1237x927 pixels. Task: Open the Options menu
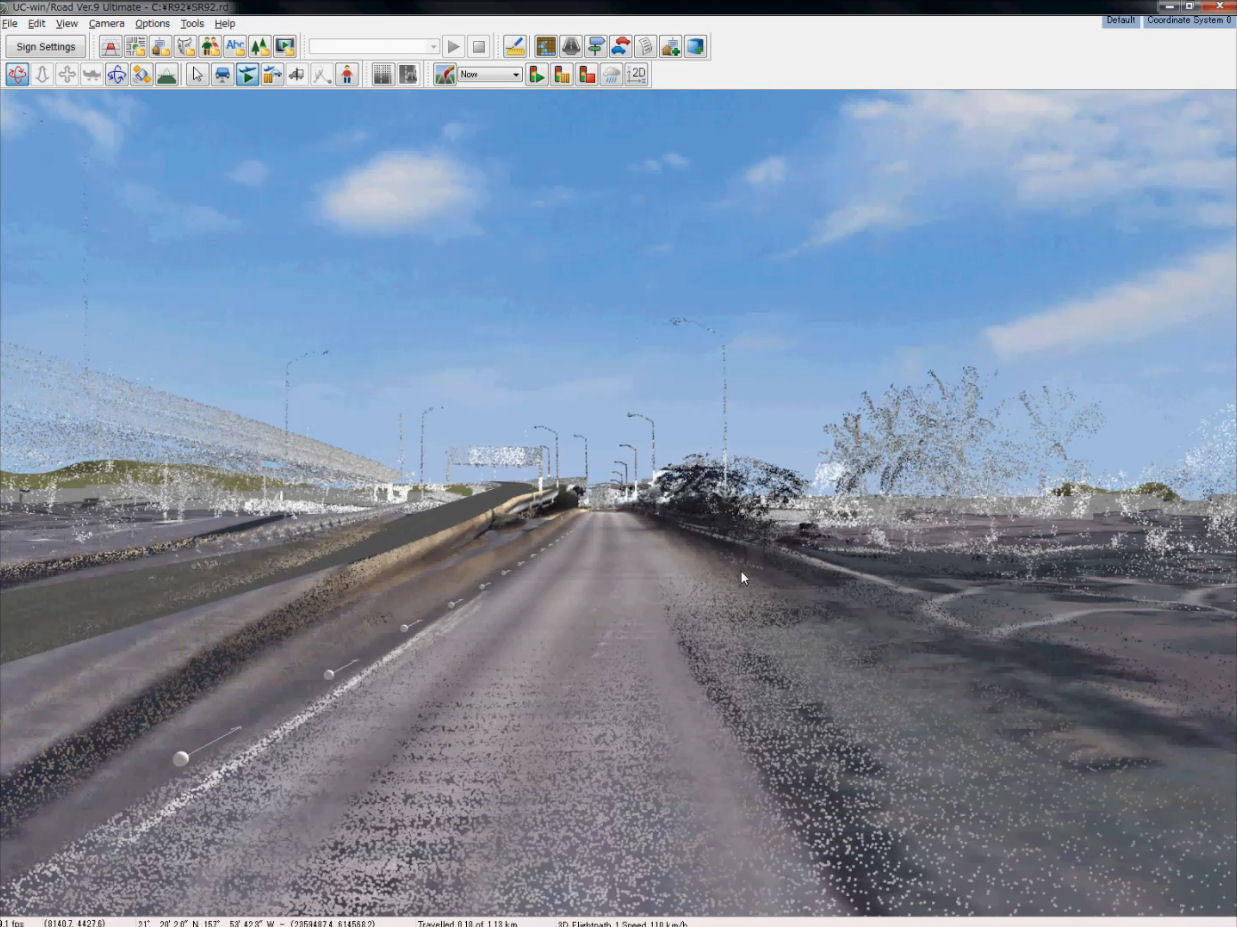point(153,23)
